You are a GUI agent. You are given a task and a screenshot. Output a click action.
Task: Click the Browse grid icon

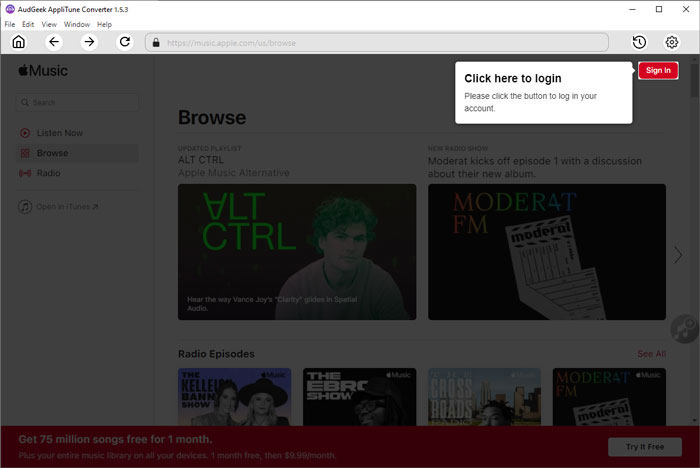coord(25,153)
